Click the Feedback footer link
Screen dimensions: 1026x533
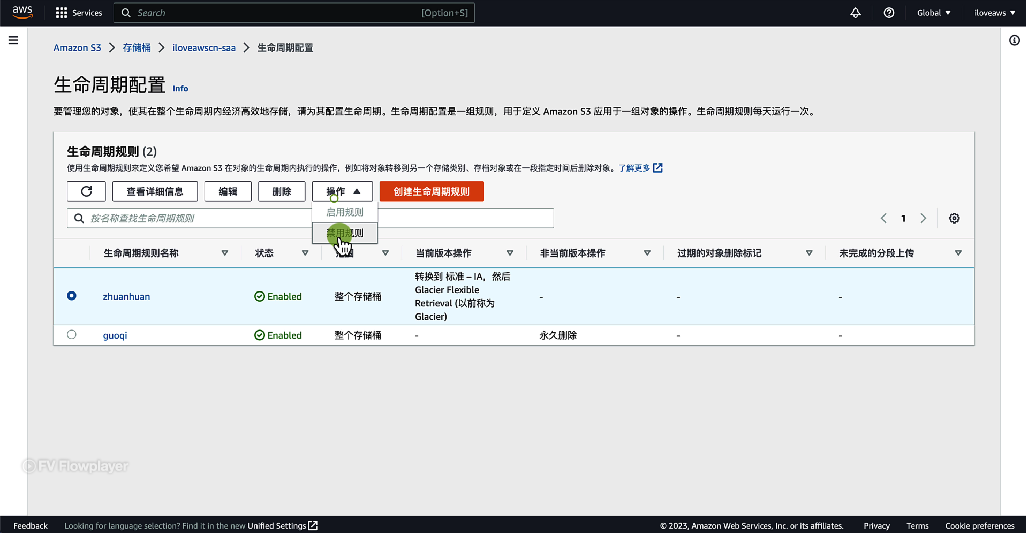31,526
